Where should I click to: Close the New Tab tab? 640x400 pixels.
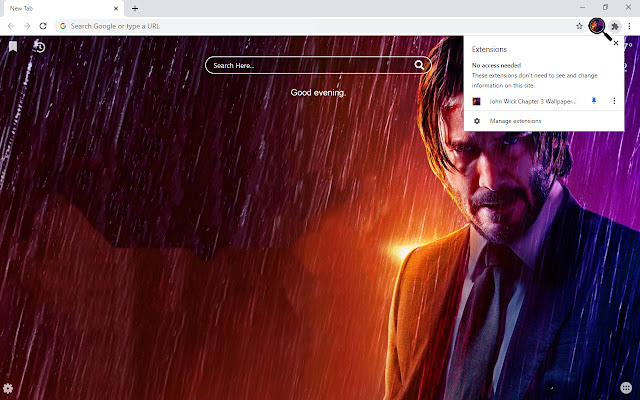coord(116,8)
